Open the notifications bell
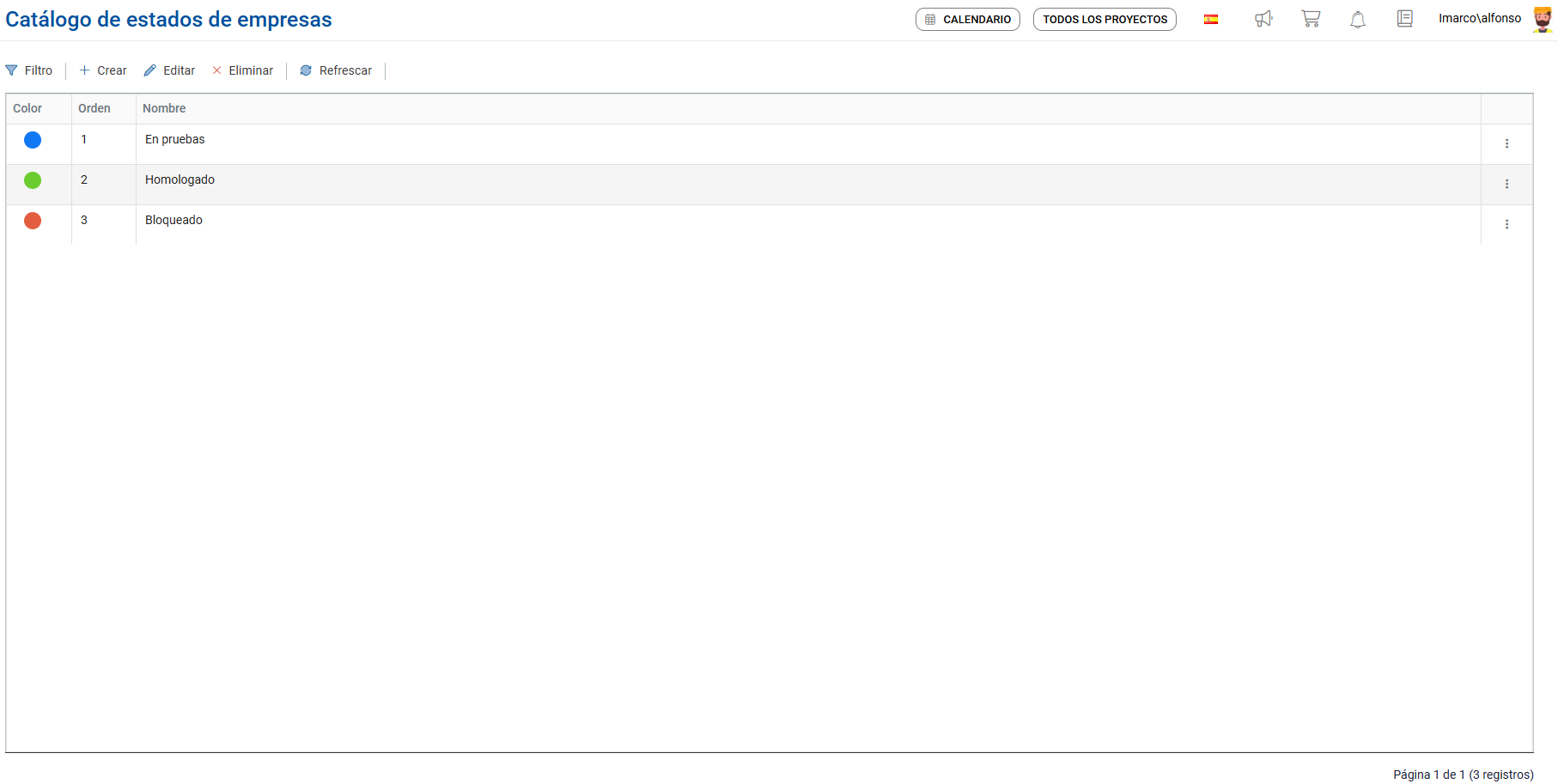 tap(1358, 19)
